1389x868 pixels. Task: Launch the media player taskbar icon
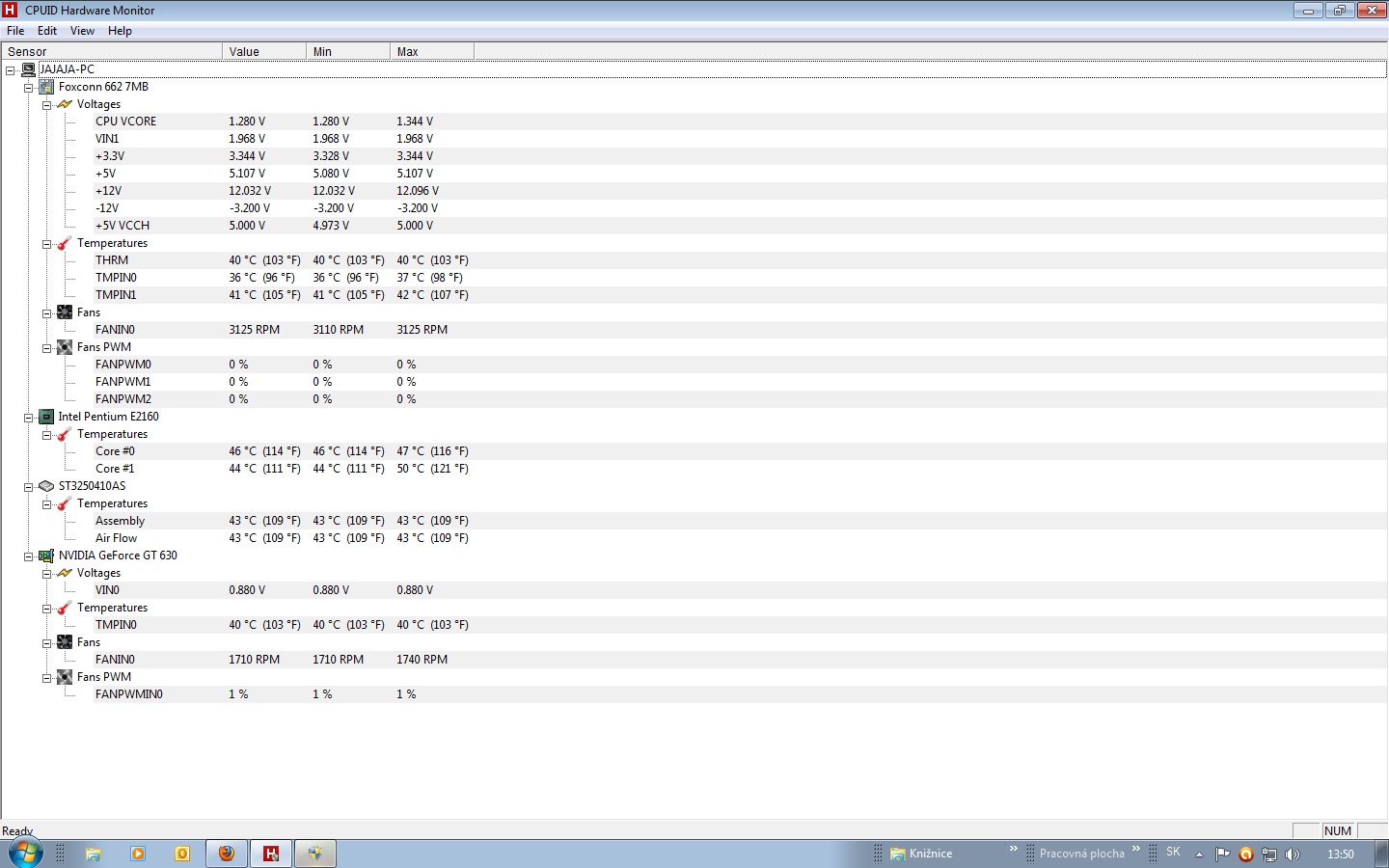click(x=138, y=854)
